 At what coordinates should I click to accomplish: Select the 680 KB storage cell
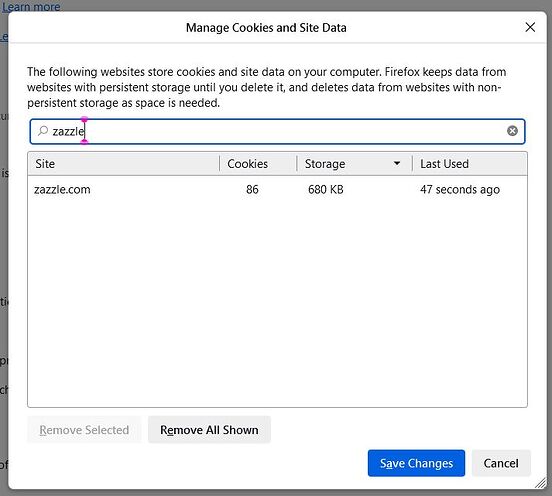point(326,189)
